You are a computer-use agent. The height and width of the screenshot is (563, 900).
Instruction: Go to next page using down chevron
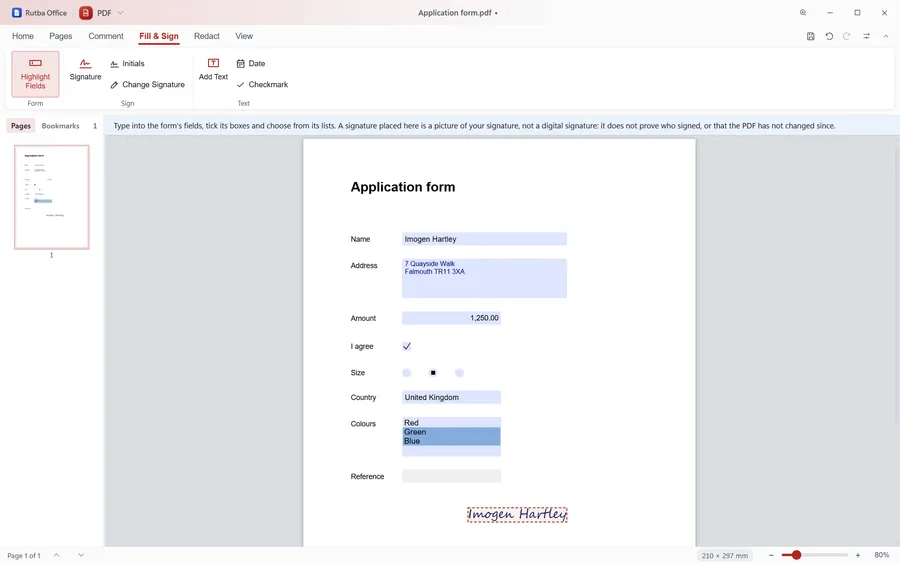pos(81,555)
